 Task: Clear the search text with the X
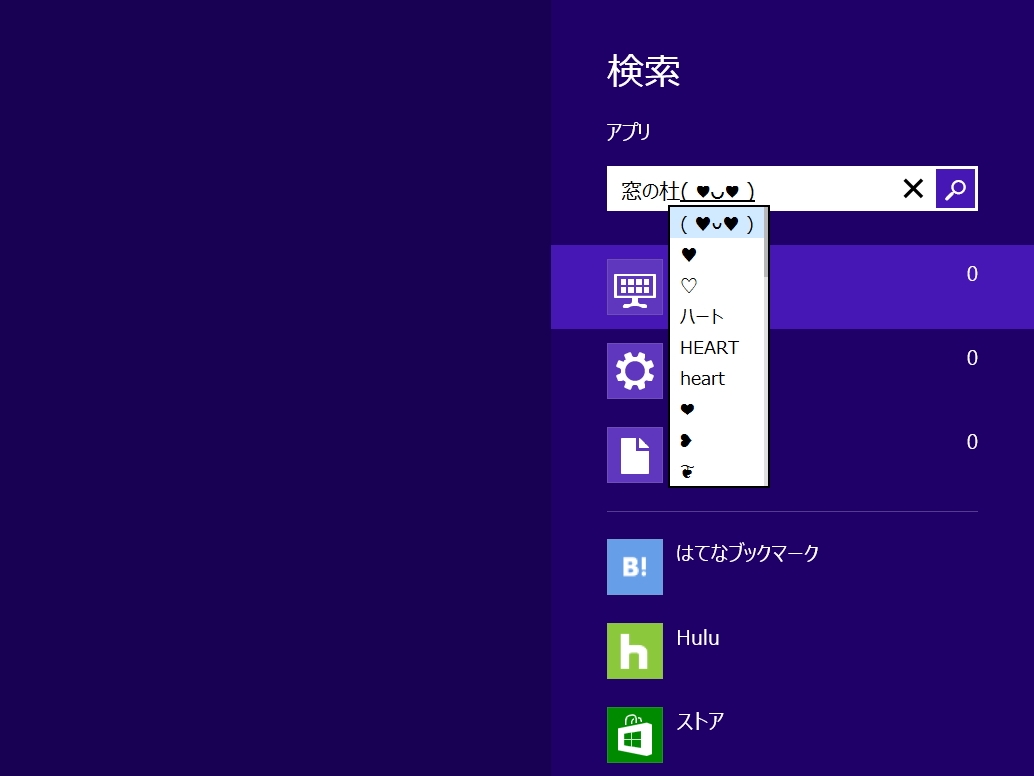[913, 188]
